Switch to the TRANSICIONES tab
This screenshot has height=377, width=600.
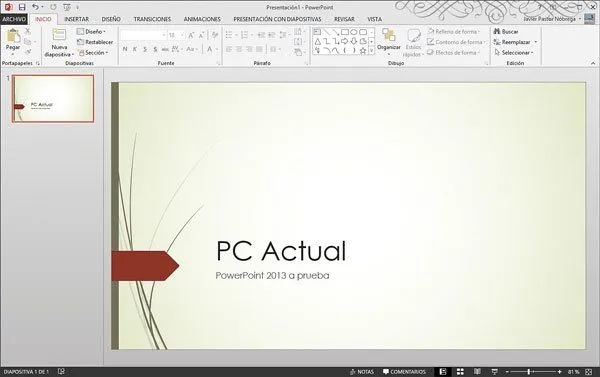(152, 19)
